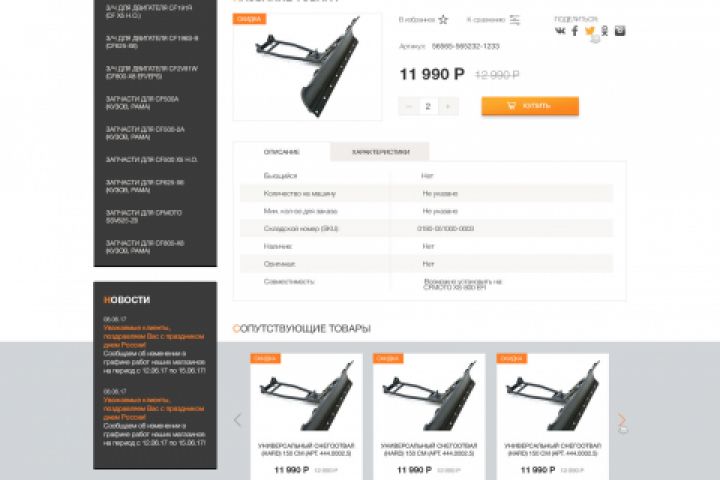The height and width of the screenshot is (480, 720).
Task: Click the orange buy button
Action: coord(530,106)
